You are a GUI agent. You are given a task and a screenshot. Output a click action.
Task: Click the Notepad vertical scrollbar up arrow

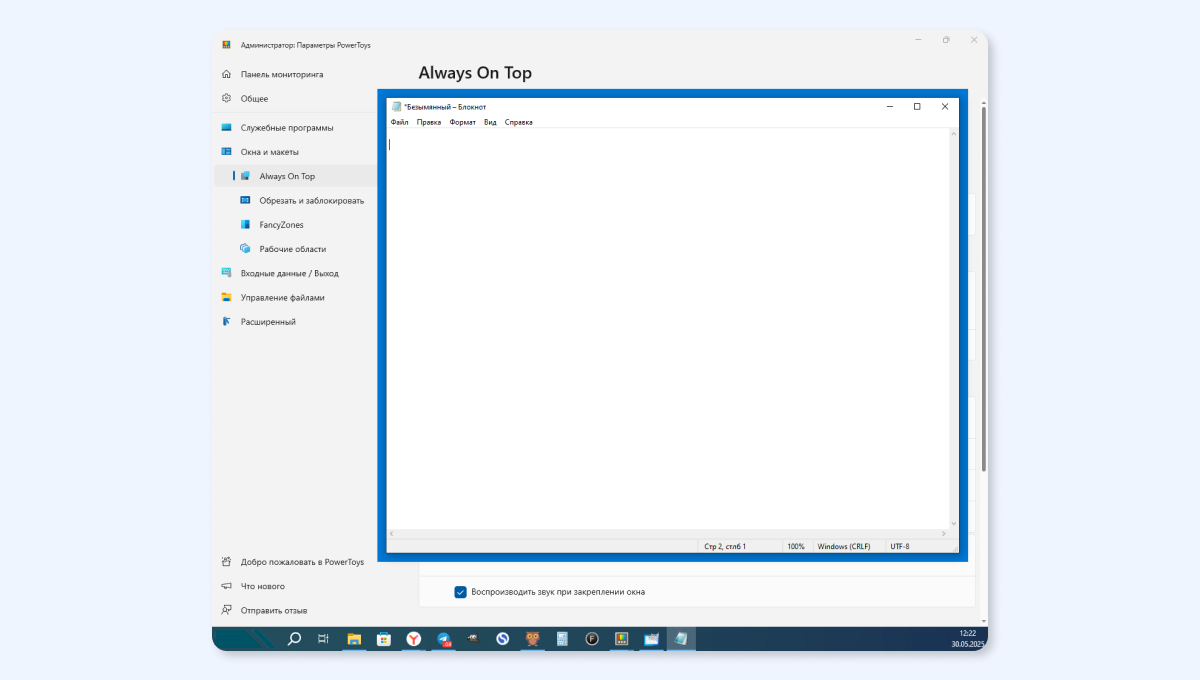pyautogui.click(x=954, y=134)
